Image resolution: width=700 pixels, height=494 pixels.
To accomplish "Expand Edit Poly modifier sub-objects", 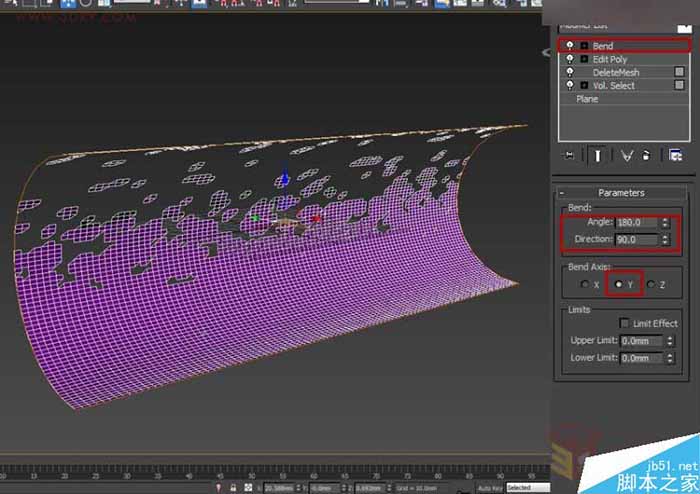I will coord(583,59).
